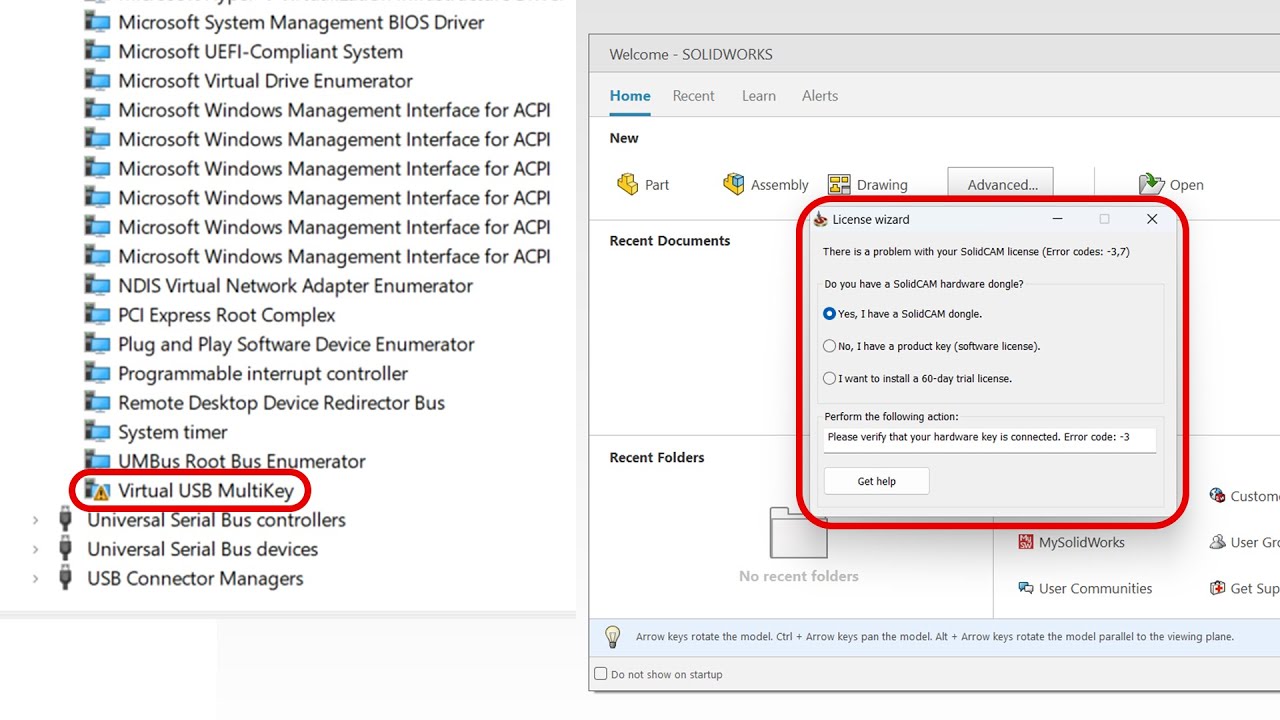Click the Universal Serial Bus controllers icon
Screen dimensions: 1280x720
click(x=66, y=520)
